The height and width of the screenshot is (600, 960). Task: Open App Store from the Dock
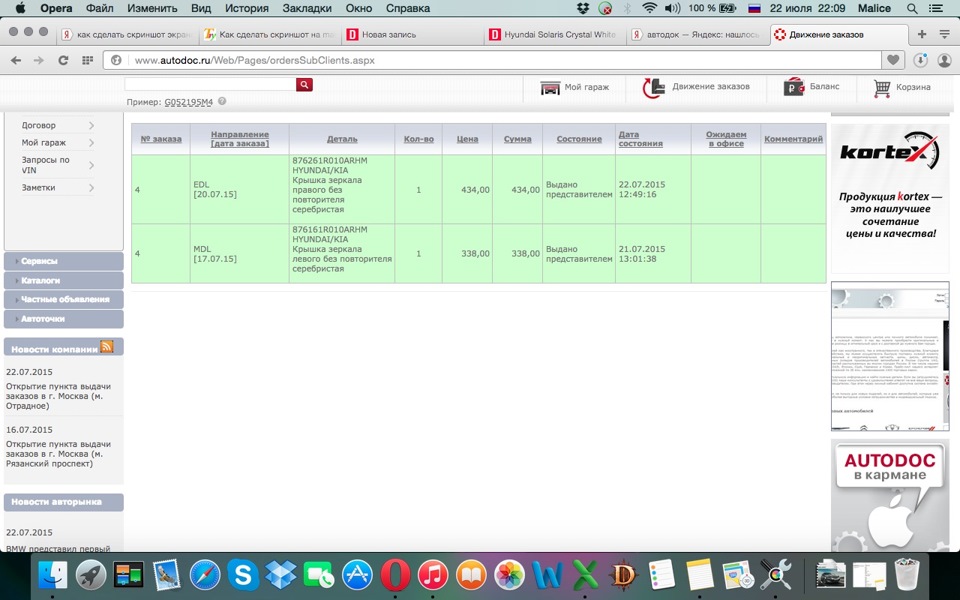(x=357, y=576)
